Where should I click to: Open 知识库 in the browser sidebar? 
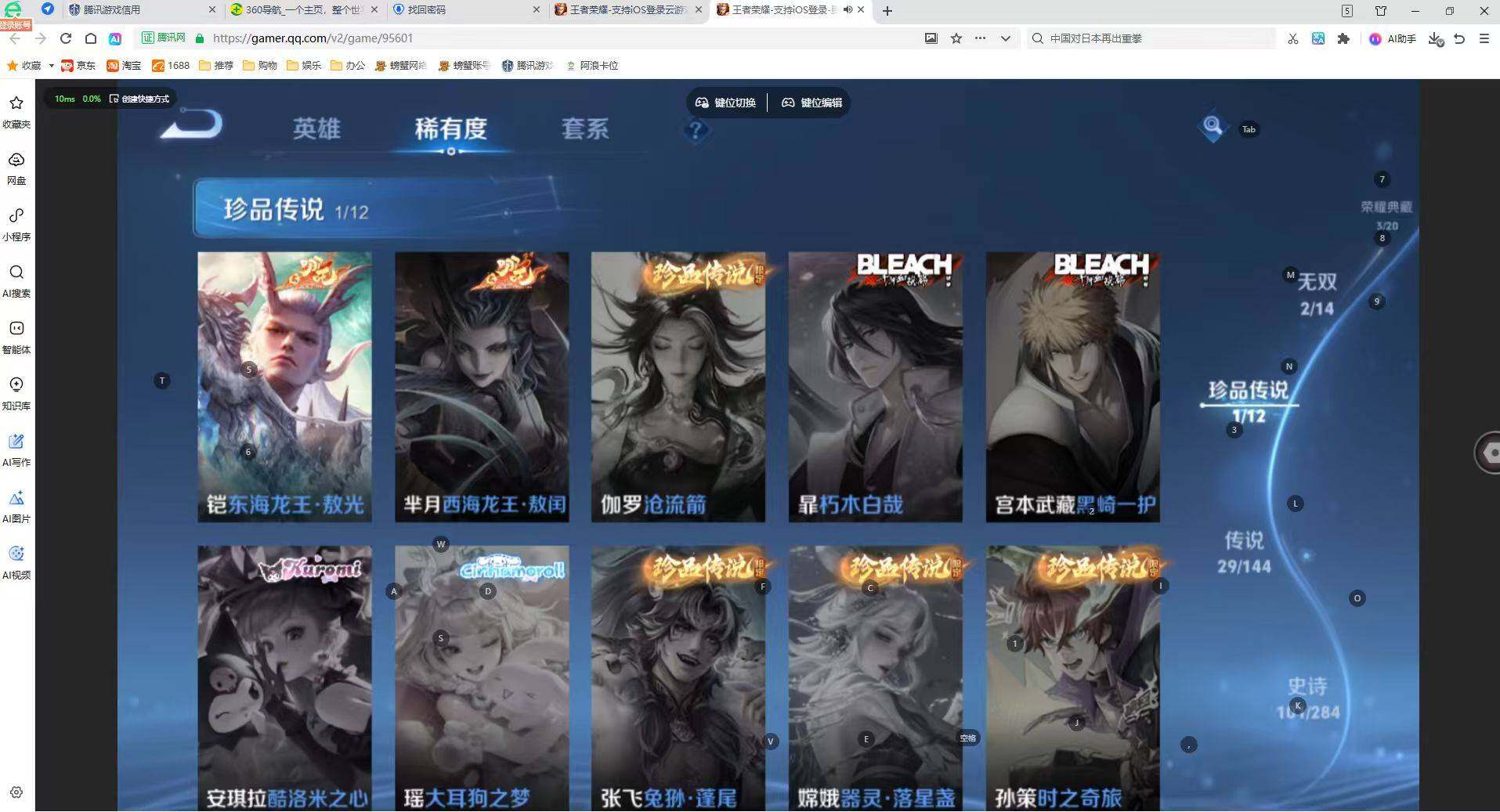click(16, 394)
